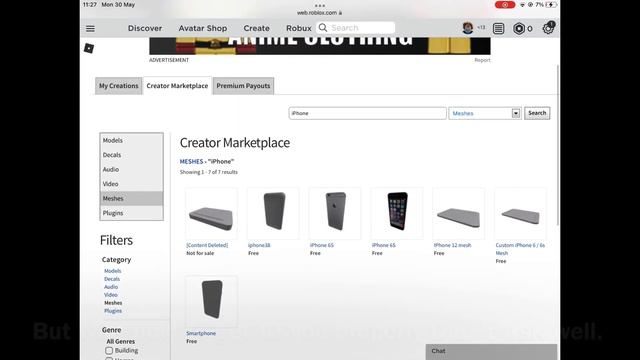Open the Create menu item
This screenshot has width=640, height=360.
point(256,28)
